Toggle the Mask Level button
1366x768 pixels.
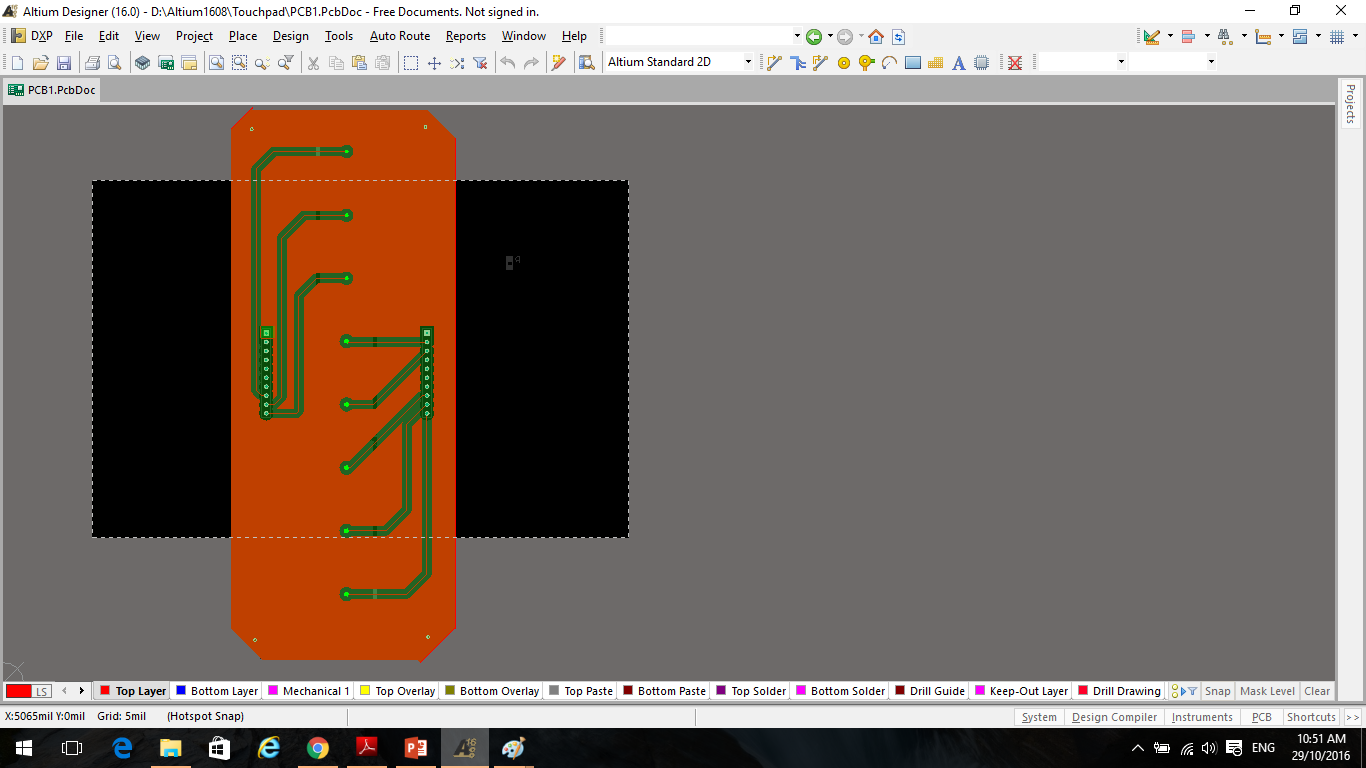point(1267,691)
